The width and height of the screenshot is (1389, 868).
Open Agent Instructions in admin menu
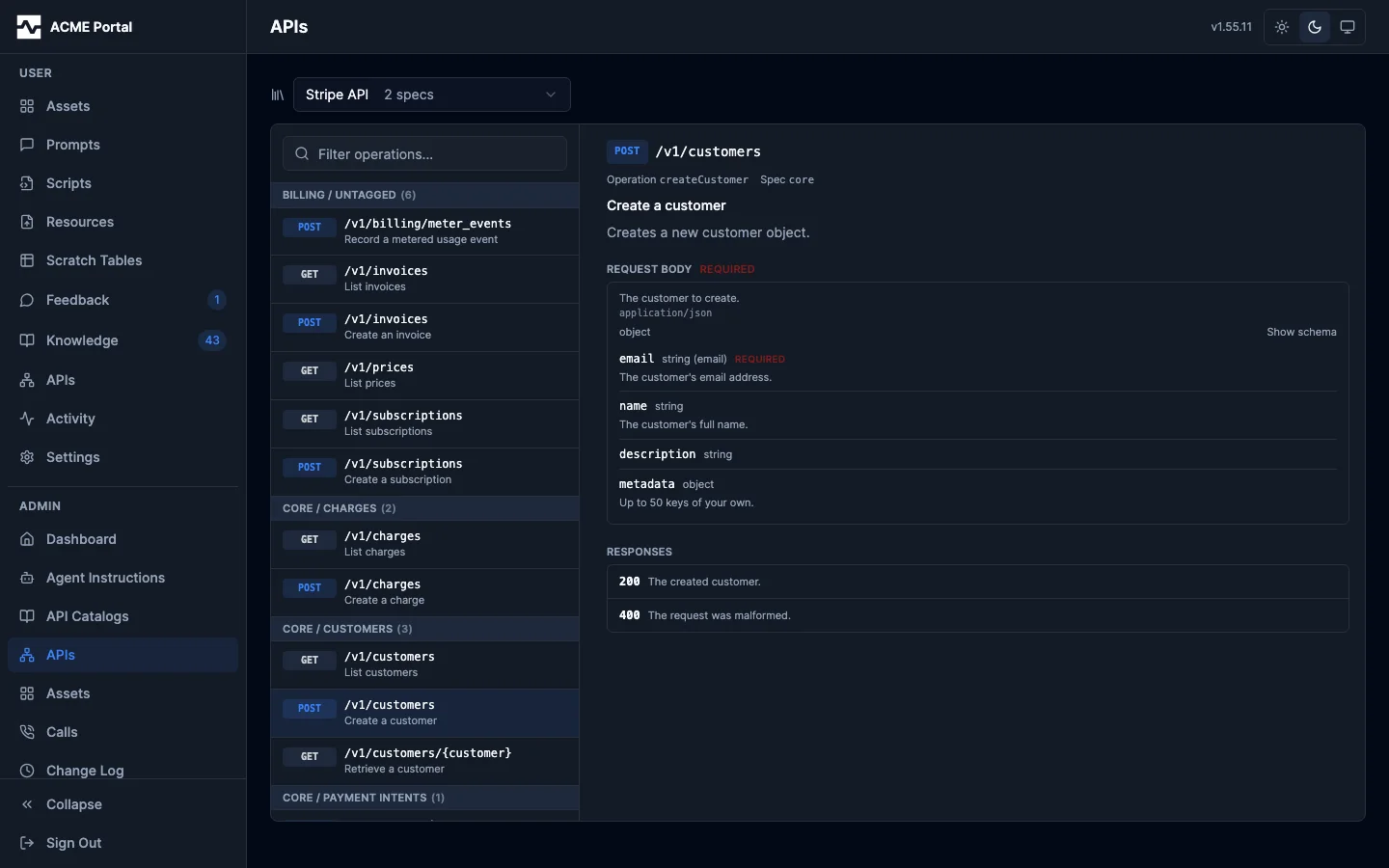123,578
